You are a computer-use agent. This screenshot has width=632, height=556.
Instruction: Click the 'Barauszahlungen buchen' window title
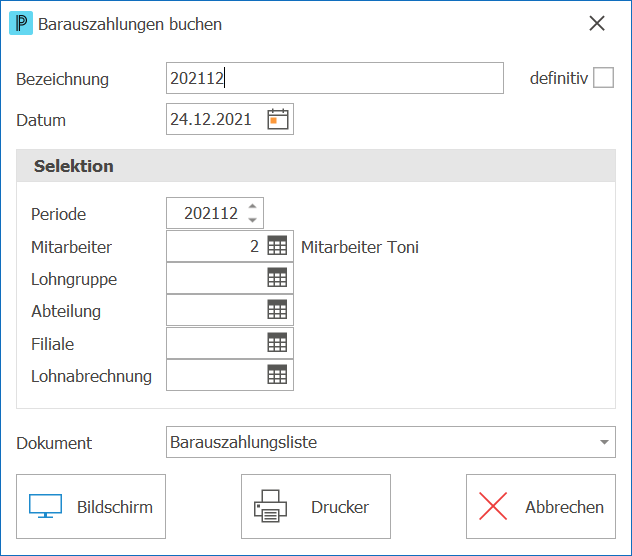click(x=130, y=24)
